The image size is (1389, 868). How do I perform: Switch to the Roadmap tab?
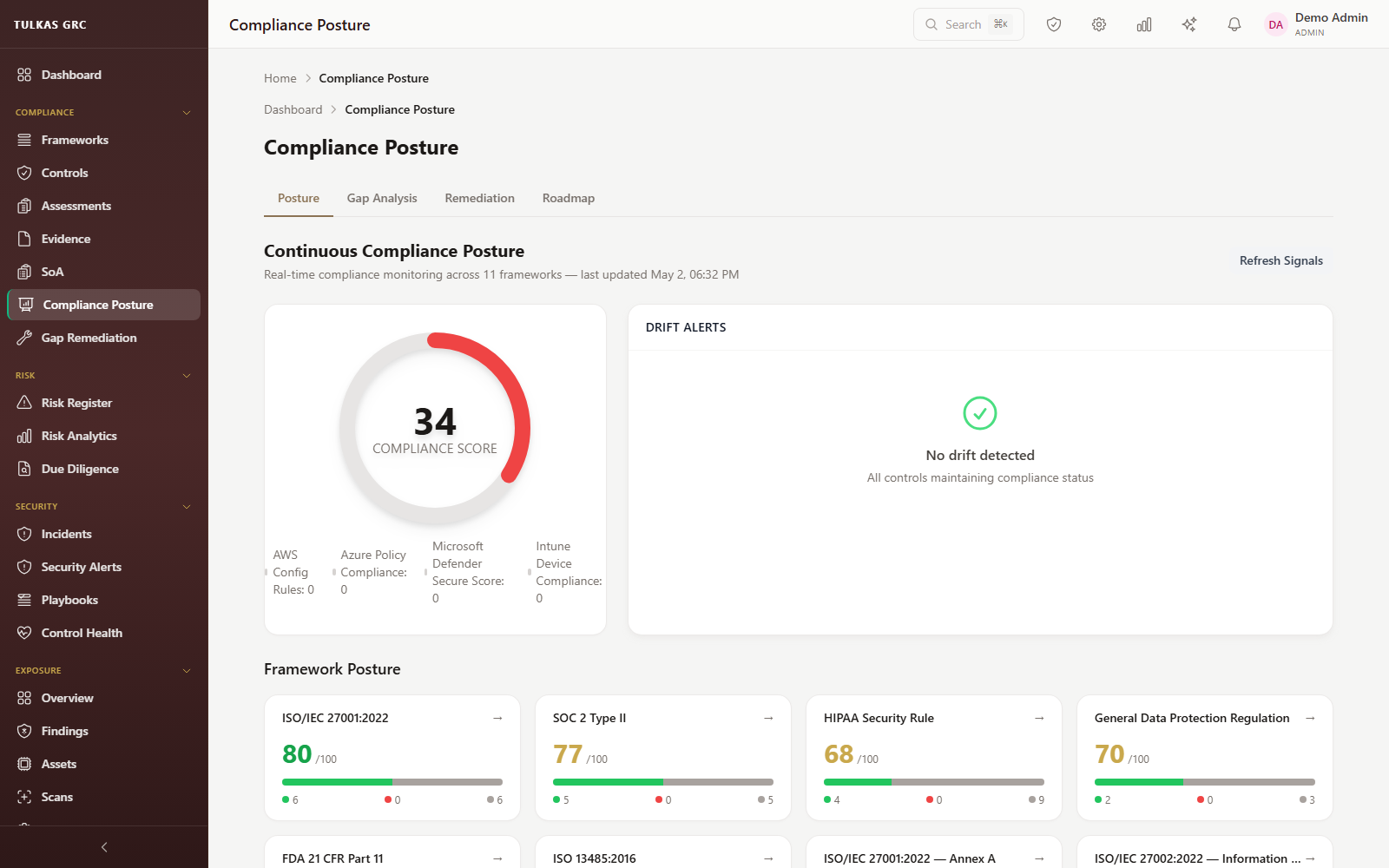coord(569,198)
